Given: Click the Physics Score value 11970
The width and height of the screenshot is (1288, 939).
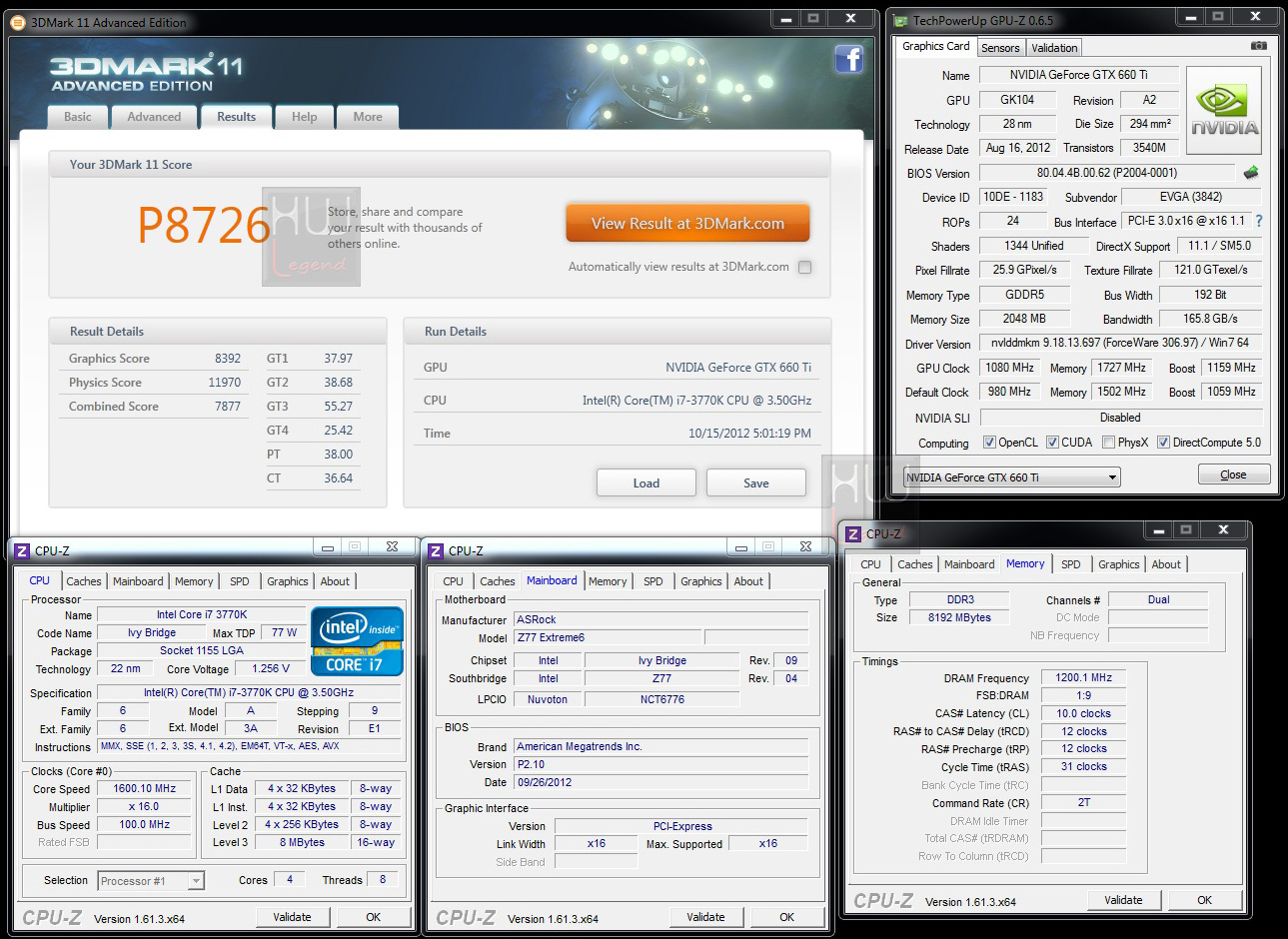Looking at the screenshot, I should pyautogui.click(x=225, y=383).
